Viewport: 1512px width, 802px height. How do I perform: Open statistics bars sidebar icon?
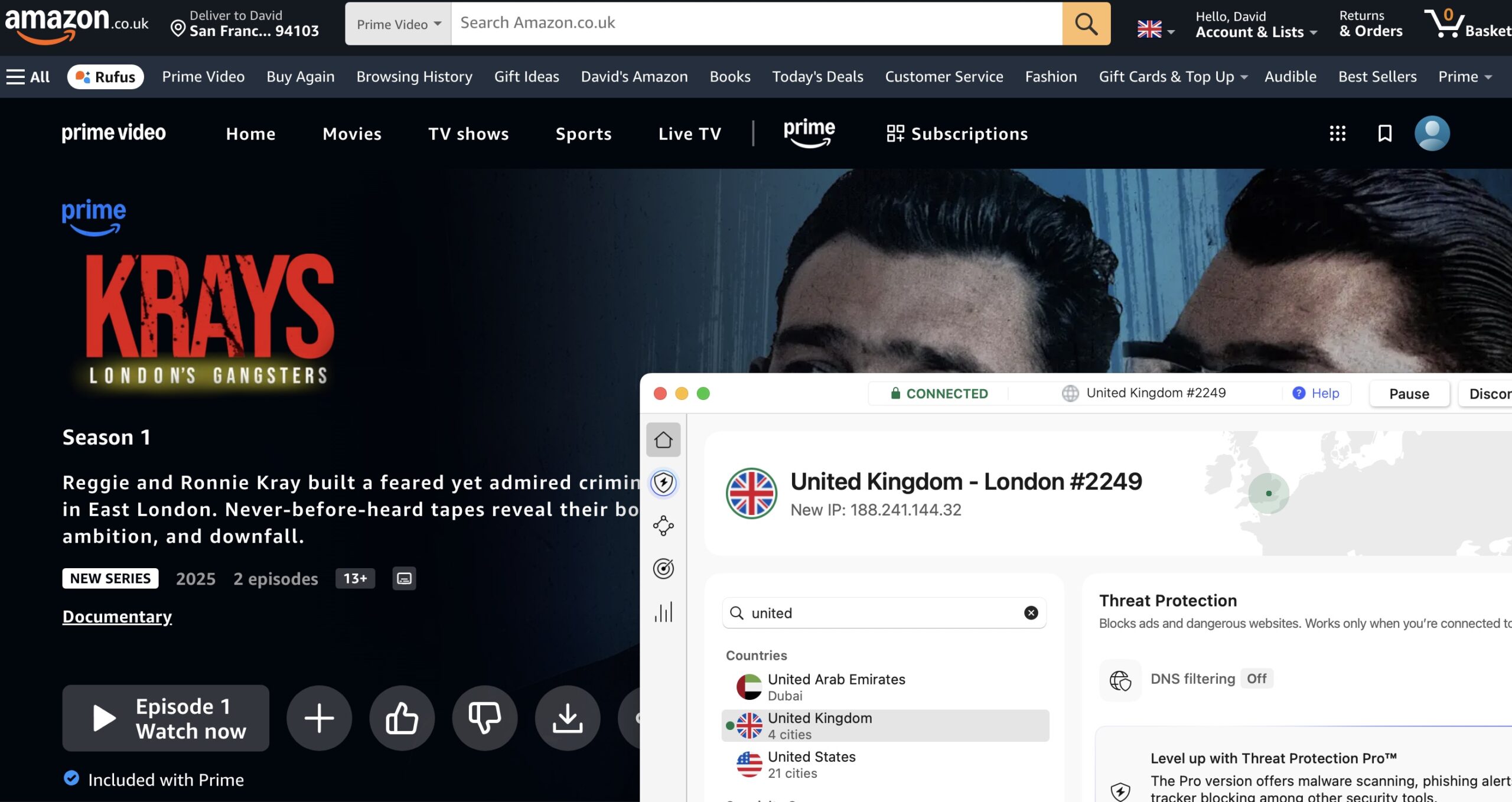tap(663, 612)
